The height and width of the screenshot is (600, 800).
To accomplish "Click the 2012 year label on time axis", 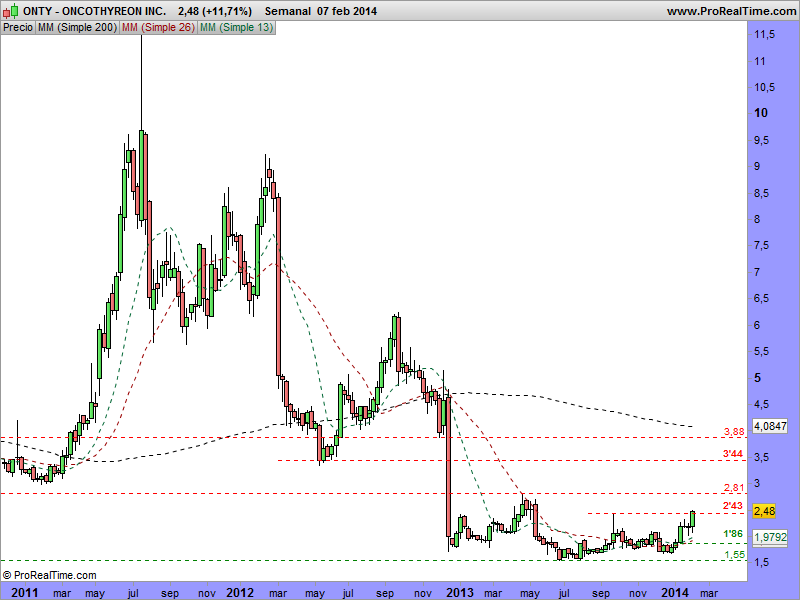I will tap(240, 592).
